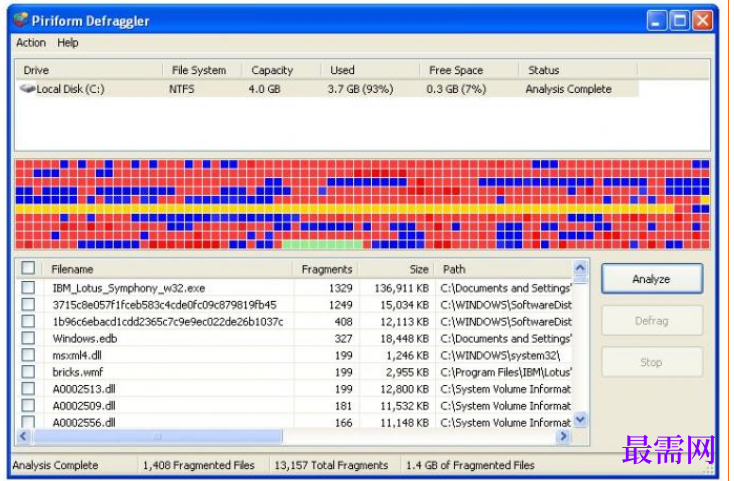The width and height of the screenshot is (734, 481).
Task: Click the Used column header
Action: [x=370, y=70]
